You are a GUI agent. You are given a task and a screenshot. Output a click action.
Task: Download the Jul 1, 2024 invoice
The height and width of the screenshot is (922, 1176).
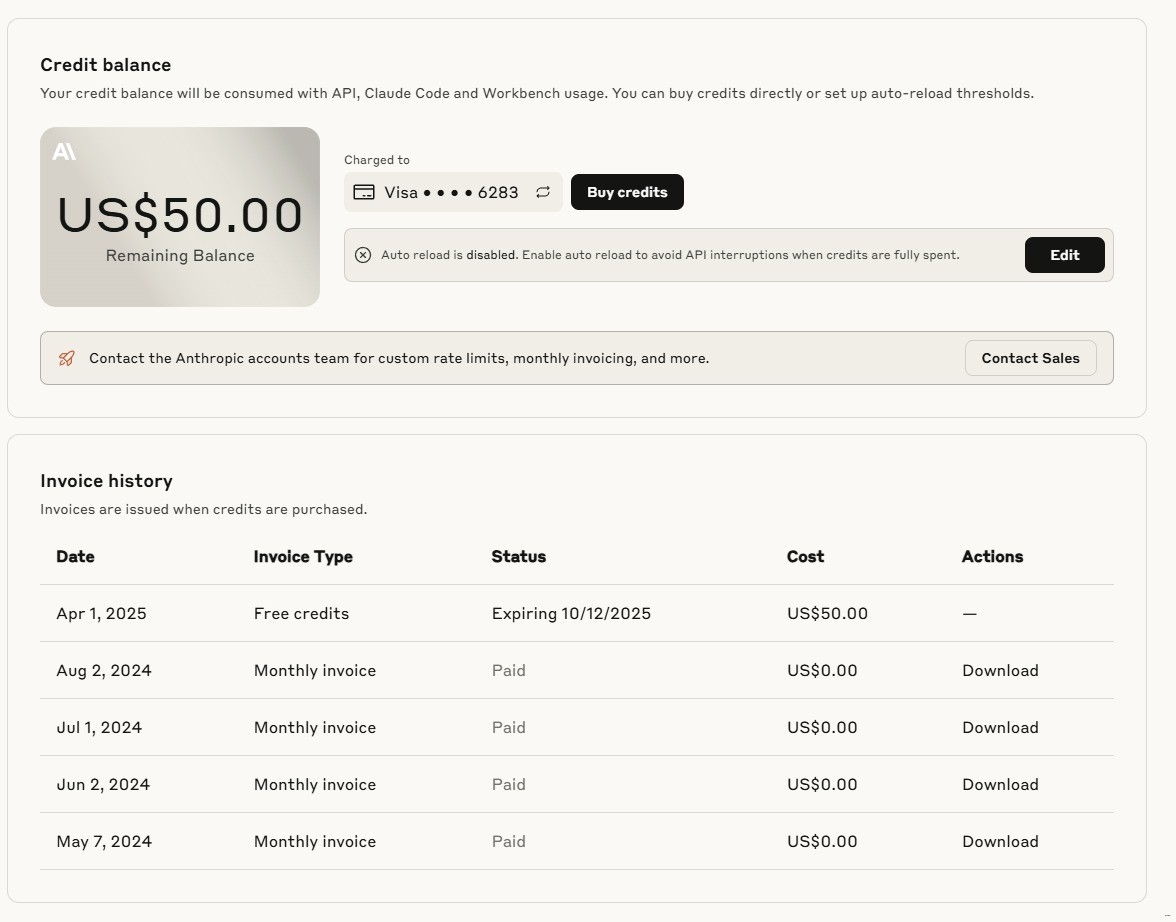point(1000,727)
